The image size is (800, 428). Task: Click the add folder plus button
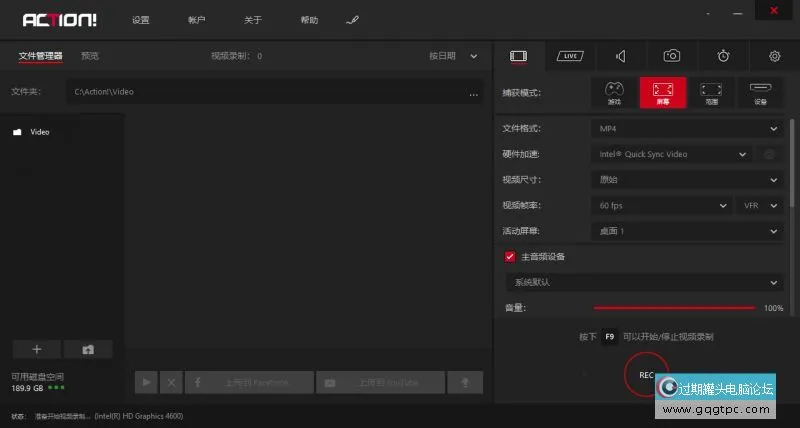pyautogui.click(x=37, y=349)
